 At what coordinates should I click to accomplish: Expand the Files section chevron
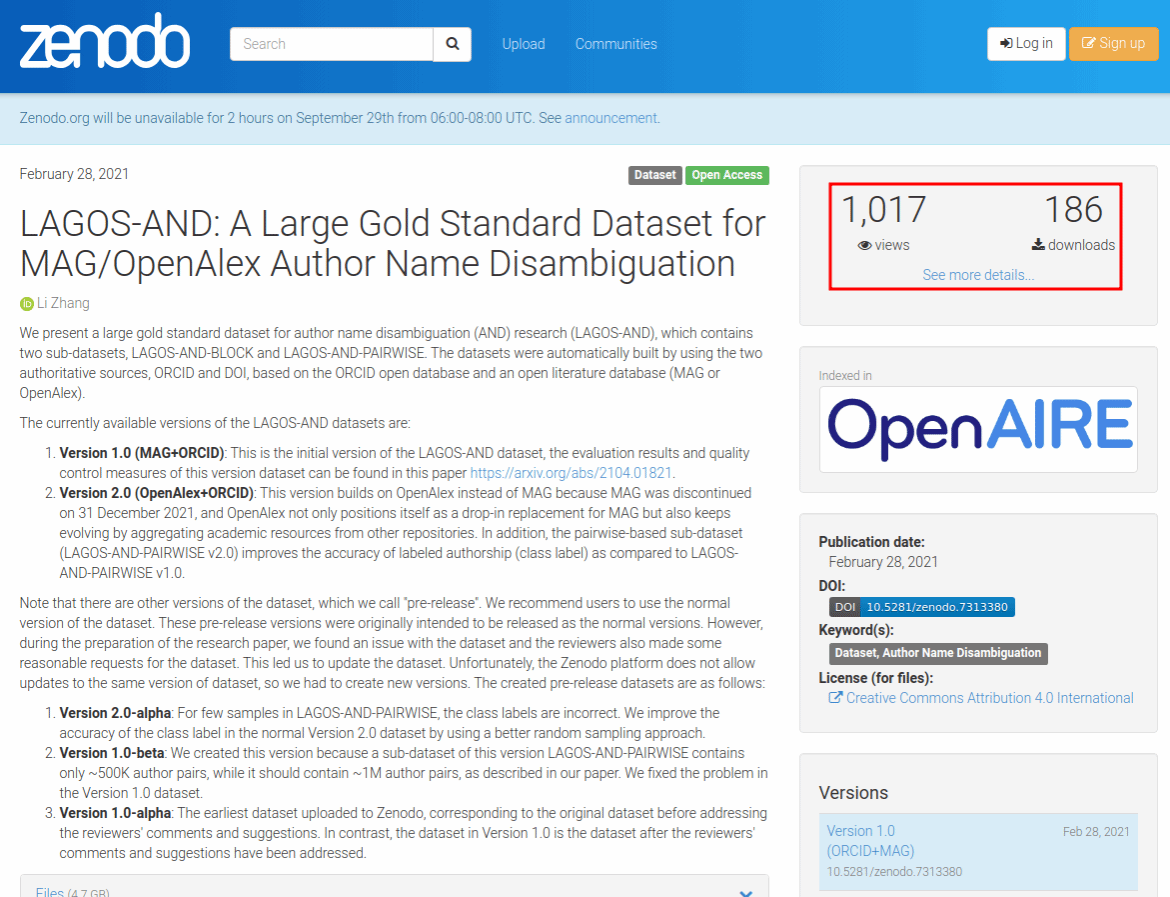(745, 893)
